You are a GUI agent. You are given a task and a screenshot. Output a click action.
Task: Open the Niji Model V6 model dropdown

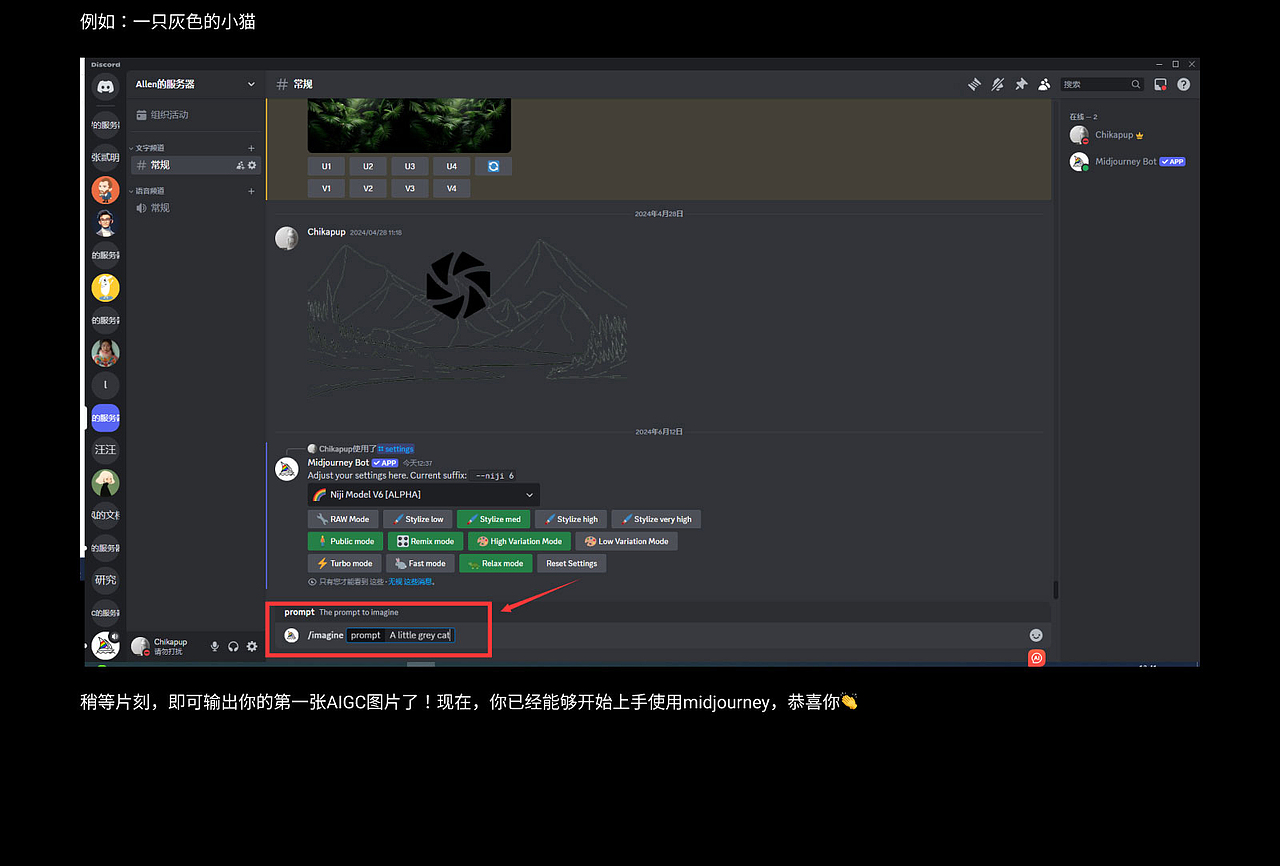(x=422, y=494)
